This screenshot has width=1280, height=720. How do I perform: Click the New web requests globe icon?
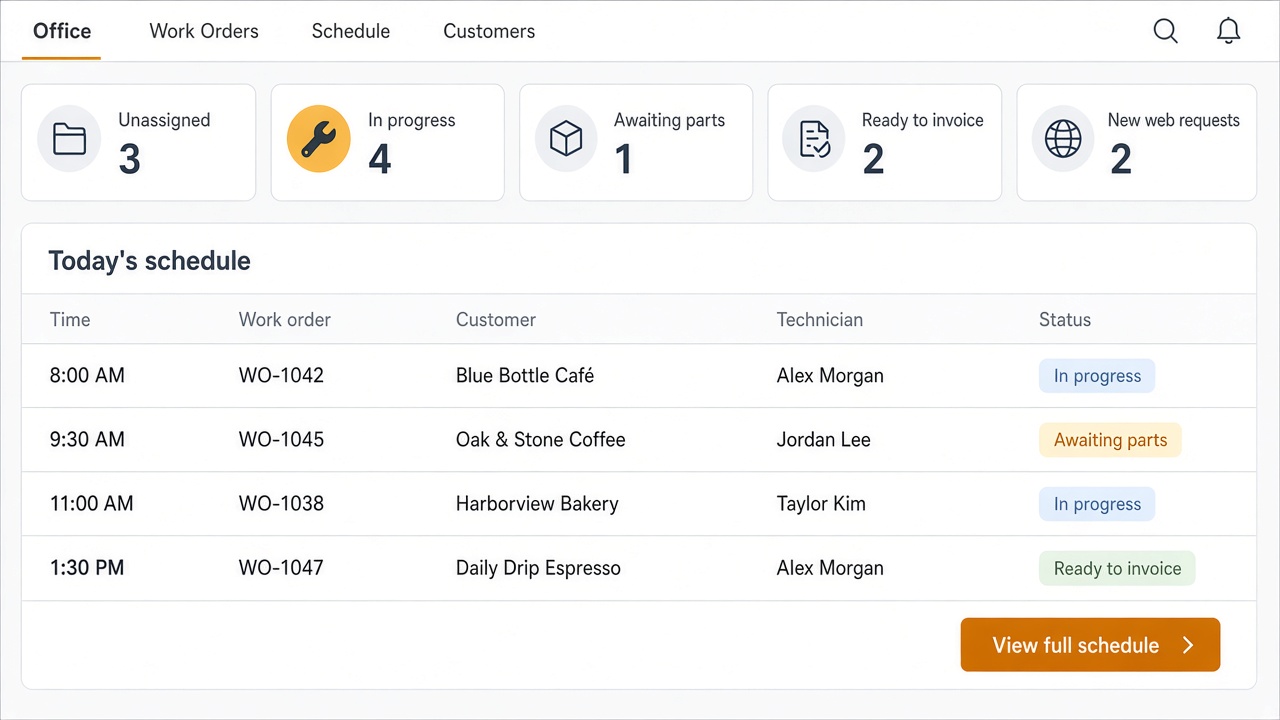tap(1063, 139)
